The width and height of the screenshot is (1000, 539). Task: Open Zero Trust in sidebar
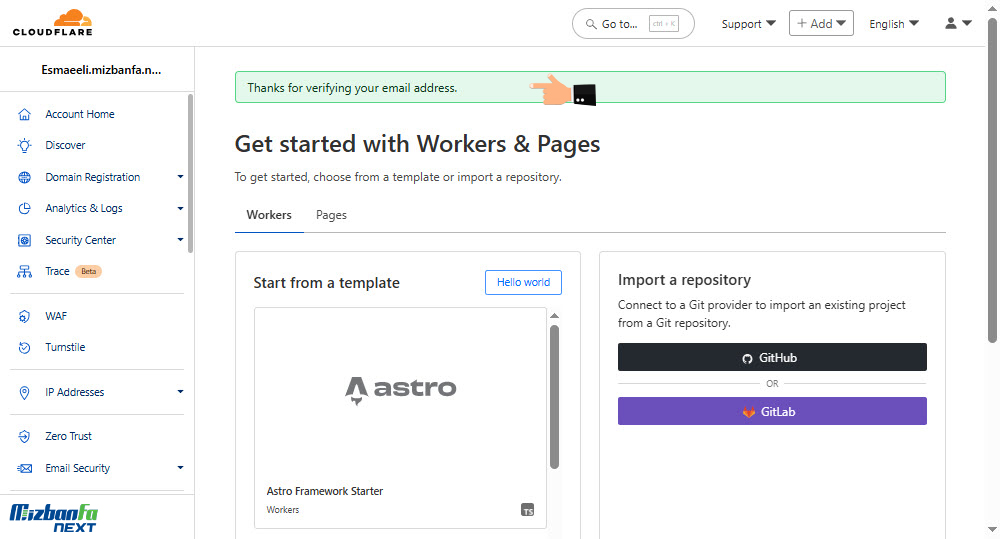point(68,436)
